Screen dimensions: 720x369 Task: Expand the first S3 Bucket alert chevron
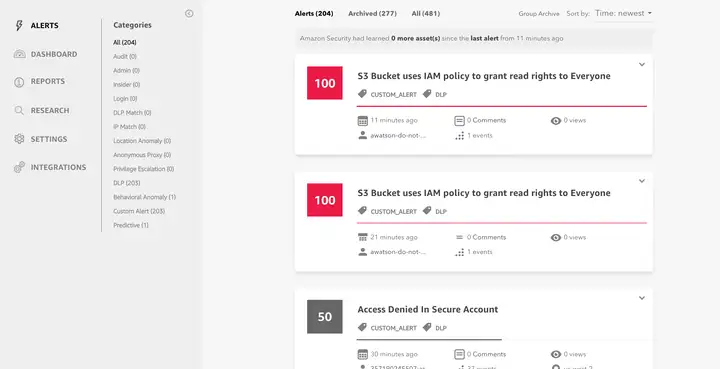coord(642,65)
